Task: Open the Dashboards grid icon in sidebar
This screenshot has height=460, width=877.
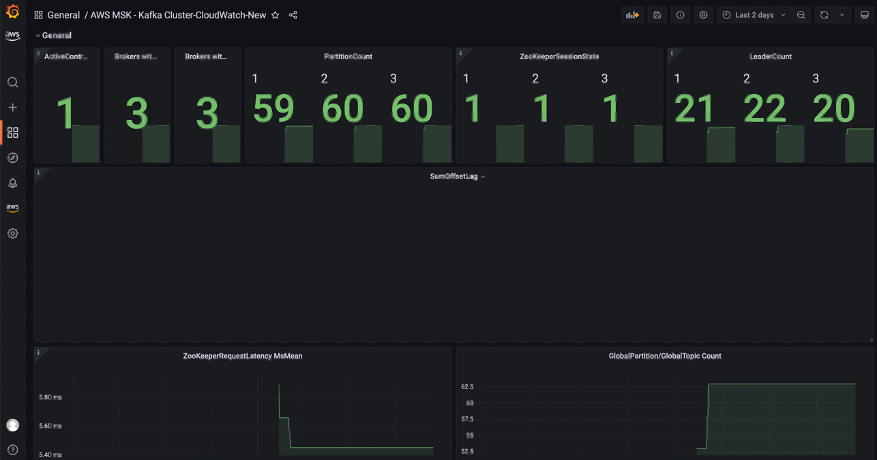Action: click(13, 132)
